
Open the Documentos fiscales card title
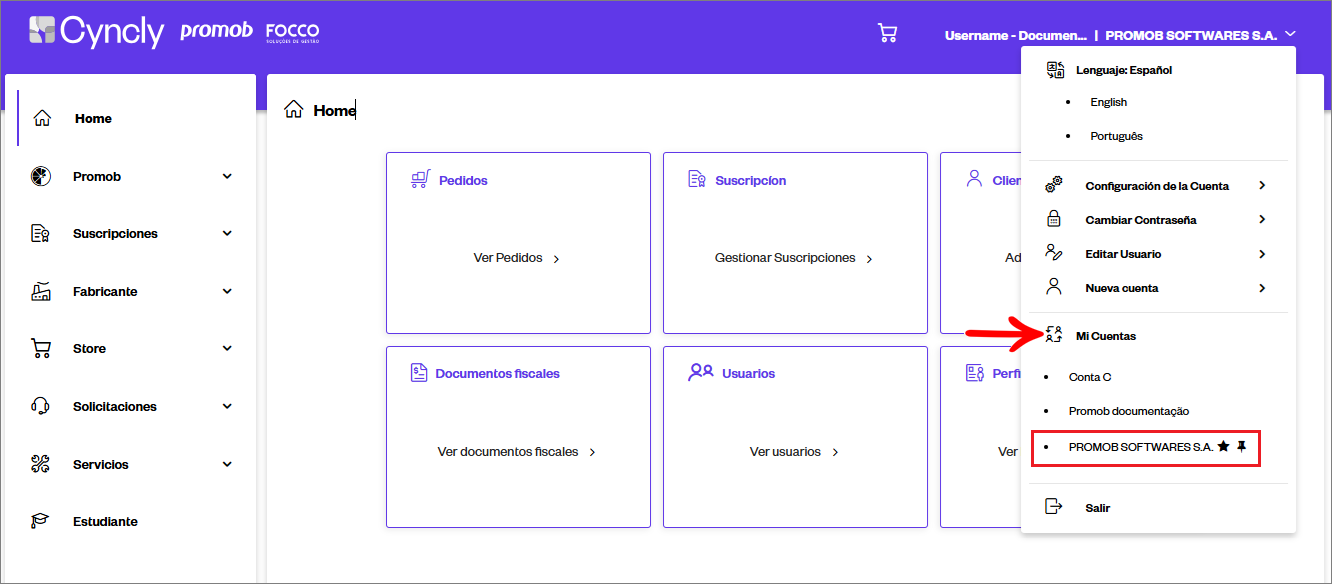(x=497, y=374)
